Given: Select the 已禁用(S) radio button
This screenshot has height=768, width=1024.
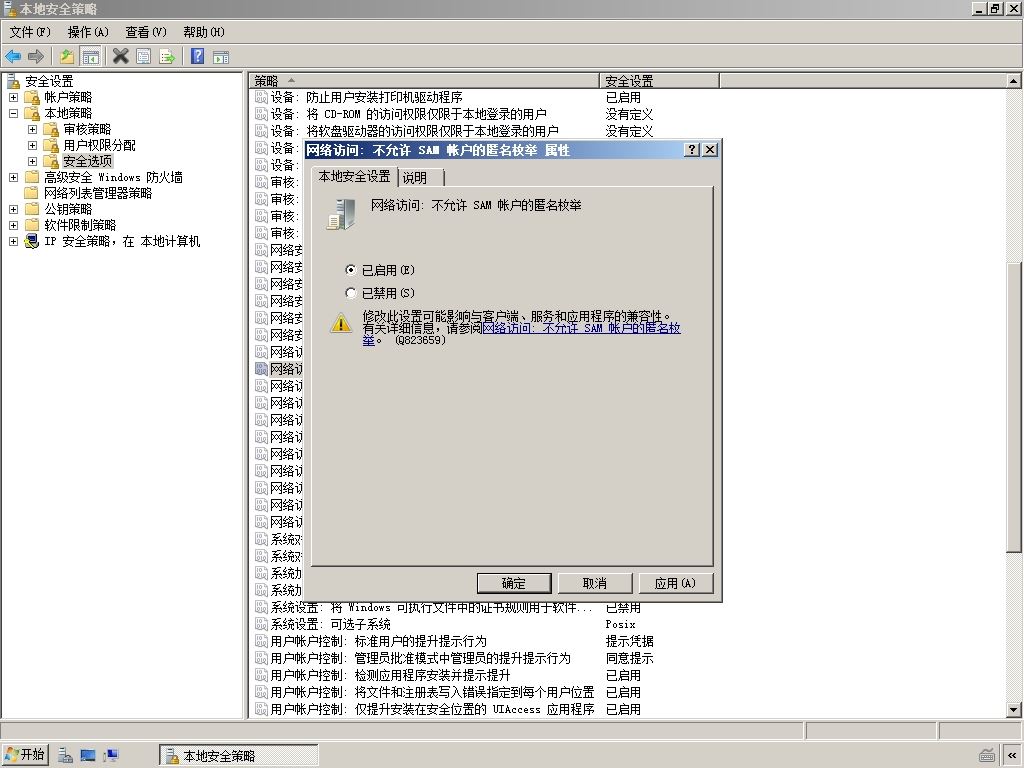Looking at the screenshot, I should click(351, 293).
